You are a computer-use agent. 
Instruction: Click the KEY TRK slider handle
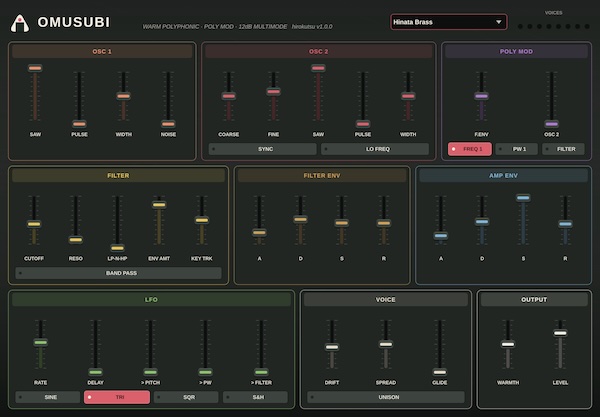pos(201,220)
